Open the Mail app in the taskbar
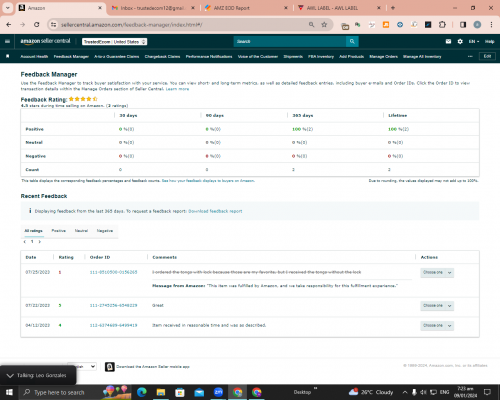The height and width of the screenshot is (400, 500). coord(199,392)
